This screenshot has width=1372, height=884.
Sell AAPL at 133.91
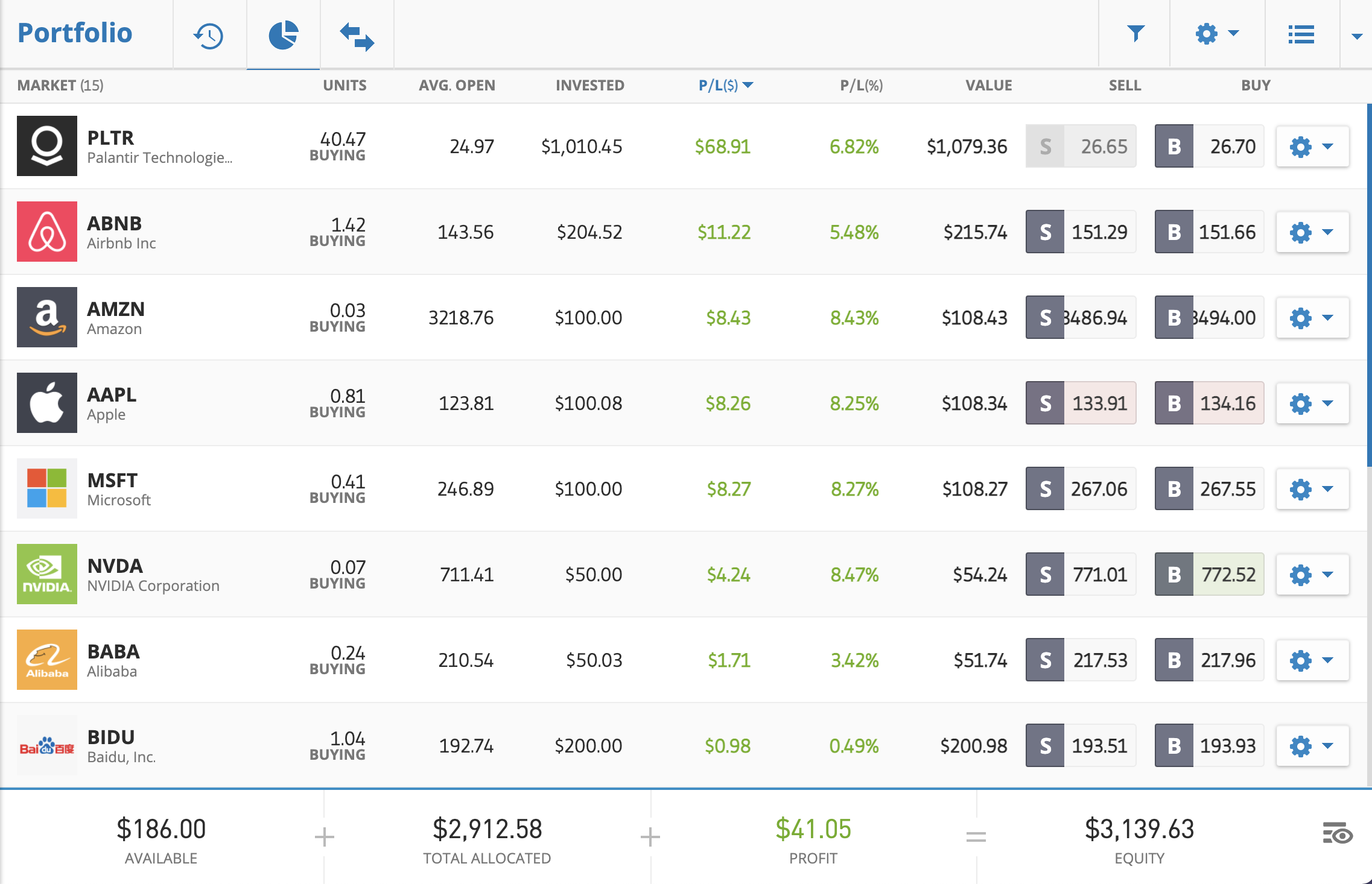click(x=1081, y=403)
